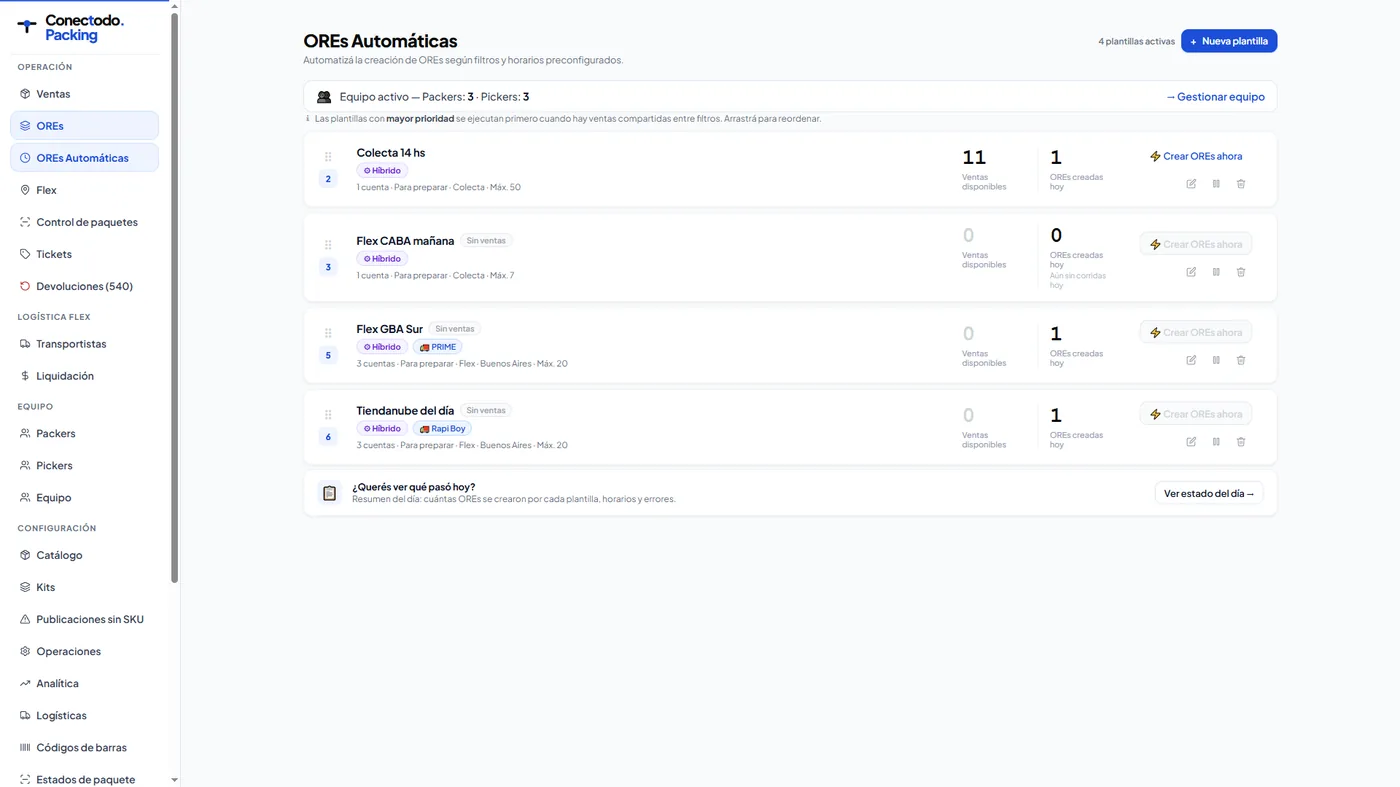This screenshot has width=1400, height=787.
Task: Click the Tickets tag icon in the sidebar
Action: click(x=25, y=254)
